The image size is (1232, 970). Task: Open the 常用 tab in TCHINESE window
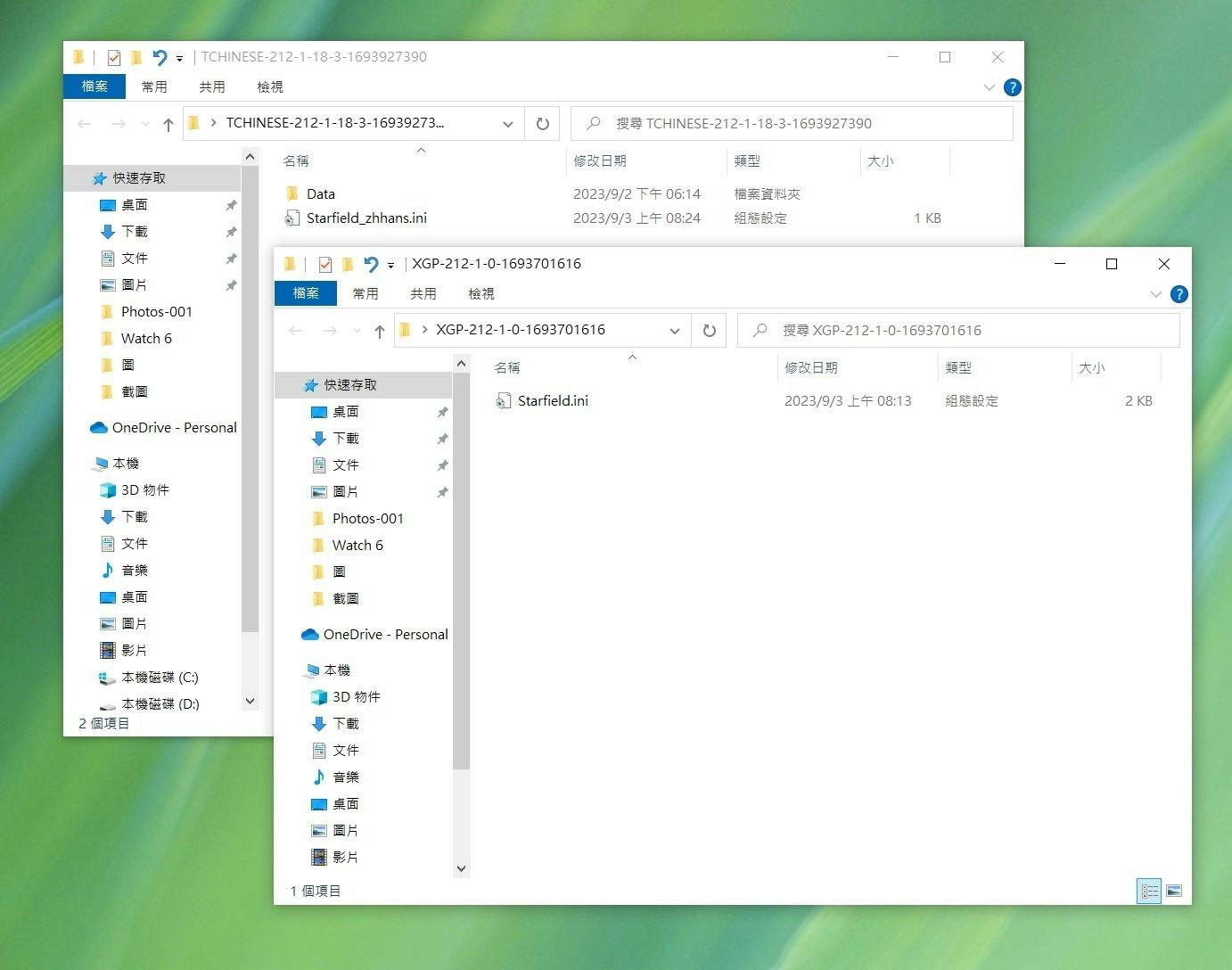(154, 86)
